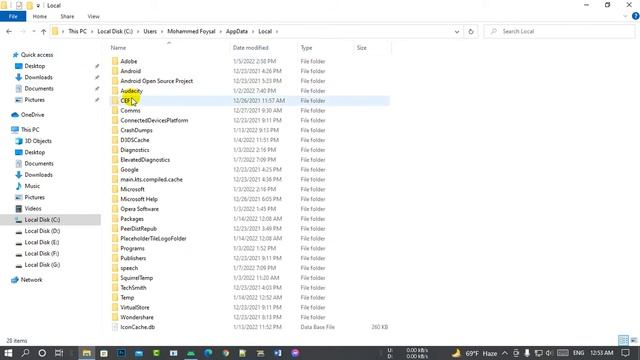Select the Opera Software folder name
Screen dimensions: 640x360
(140, 209)
